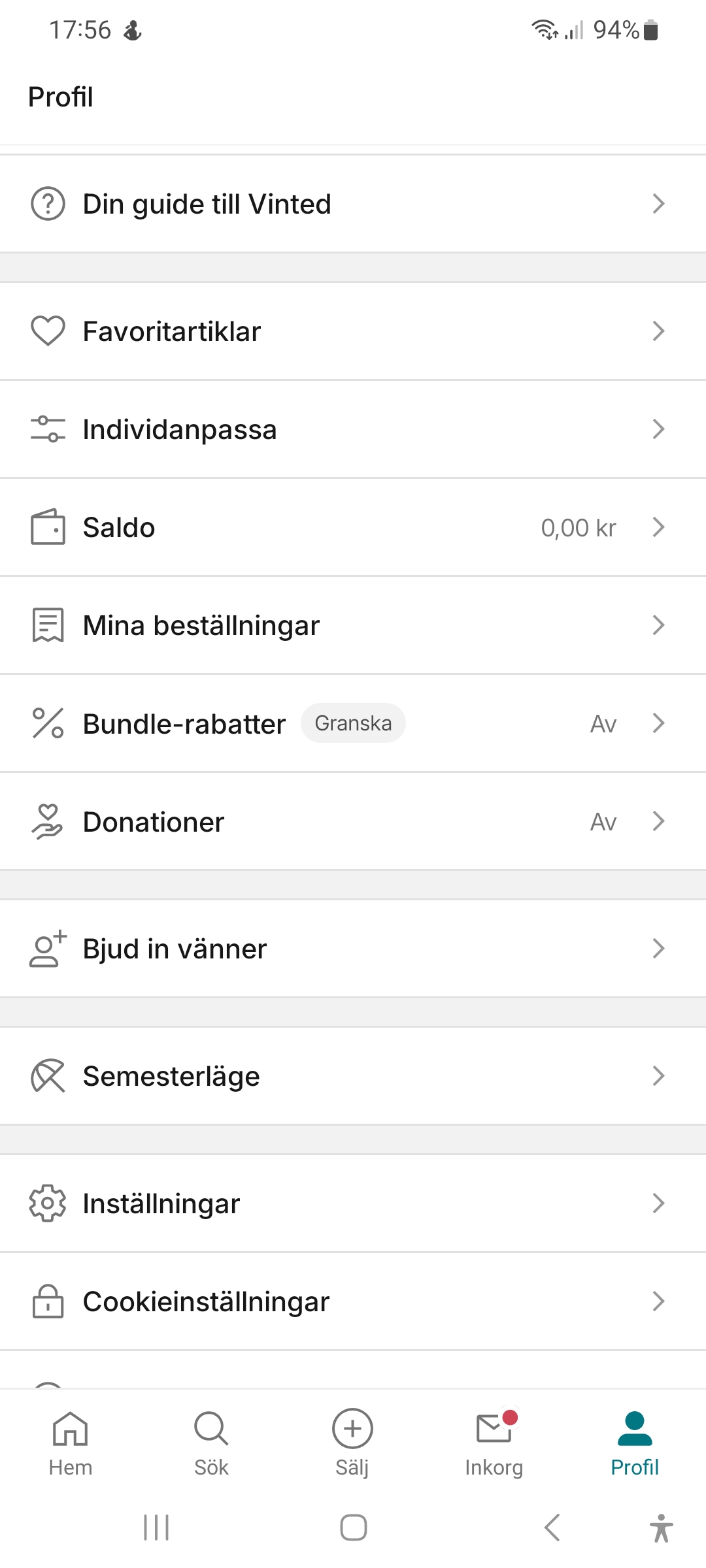
Task: Tap the sliders icon beside Individanpassa
Action: point(48,429)
